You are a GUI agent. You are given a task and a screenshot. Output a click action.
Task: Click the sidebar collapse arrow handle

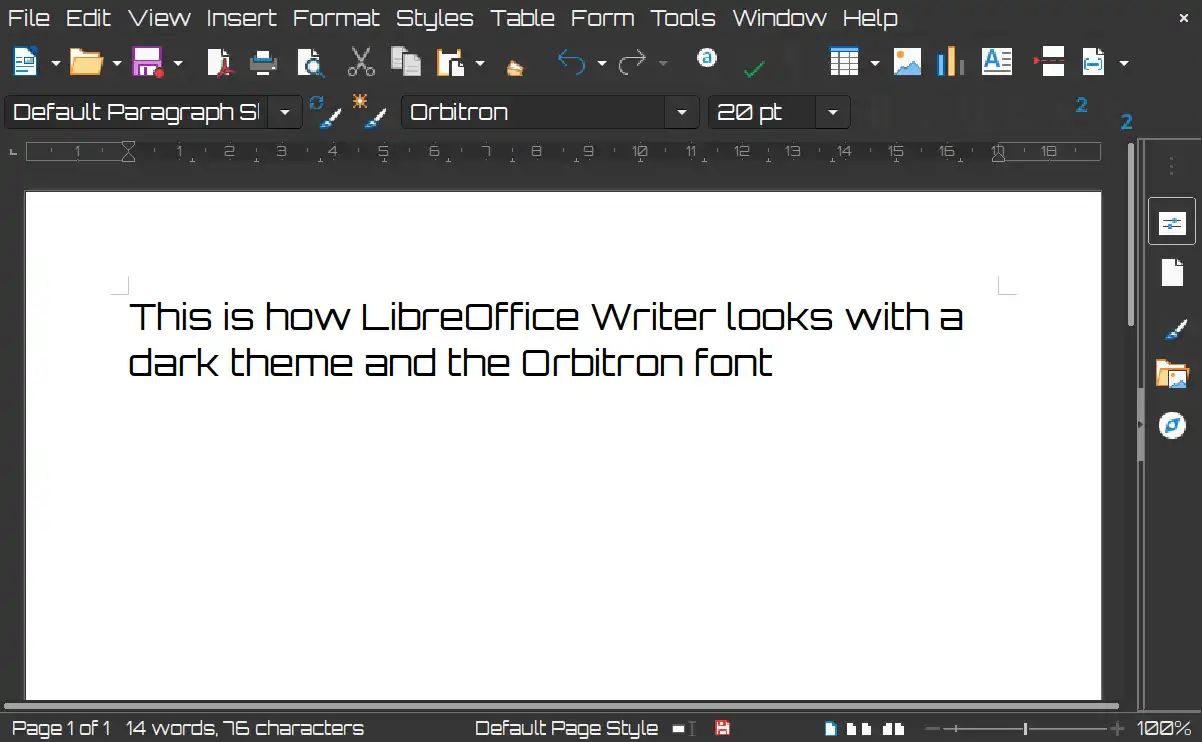(x=1140, y=425)
